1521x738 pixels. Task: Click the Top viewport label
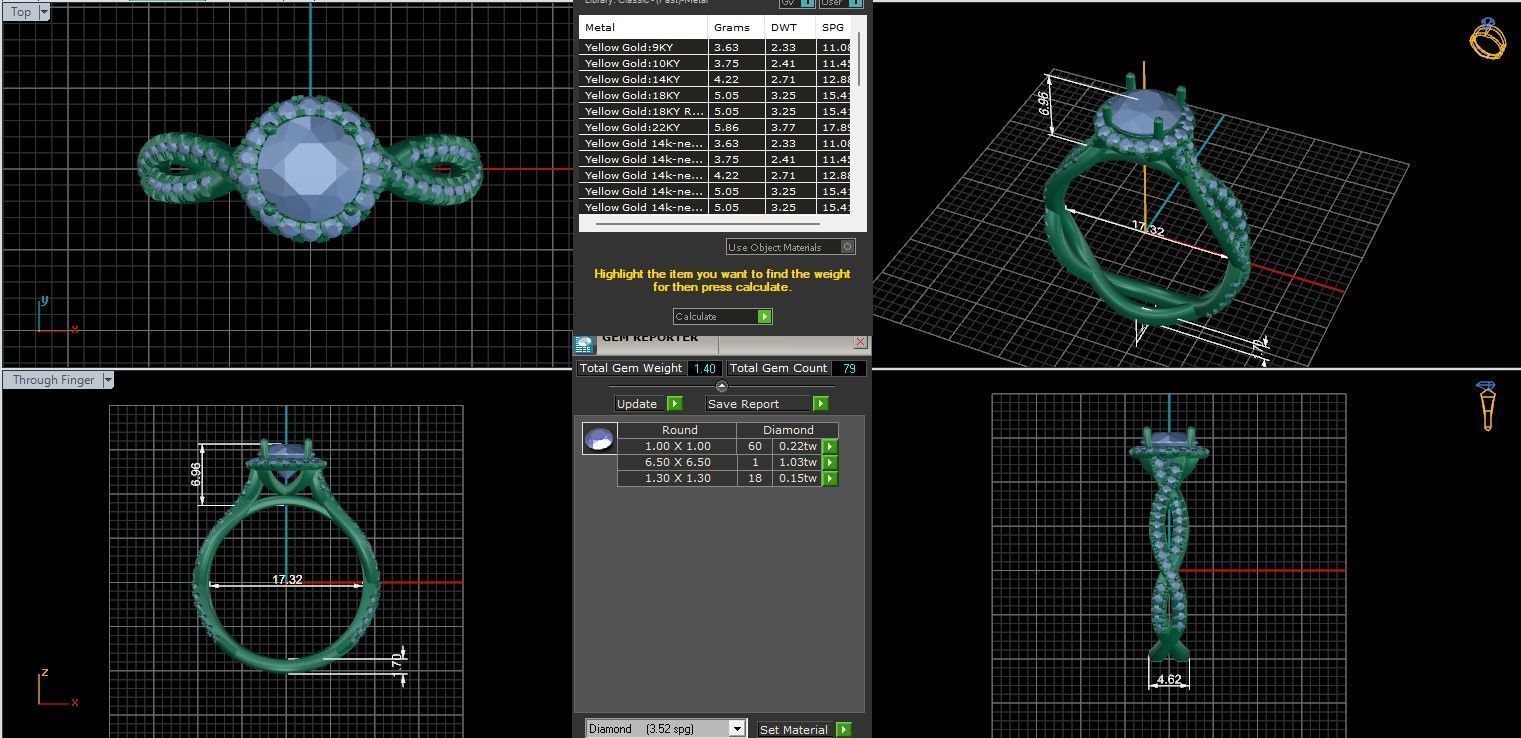(x=20, y=12)
